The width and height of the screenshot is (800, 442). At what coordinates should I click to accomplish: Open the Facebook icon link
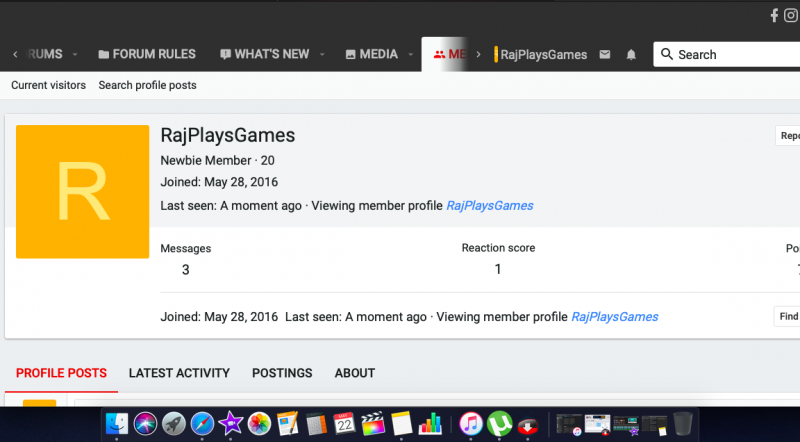[773, 15]
